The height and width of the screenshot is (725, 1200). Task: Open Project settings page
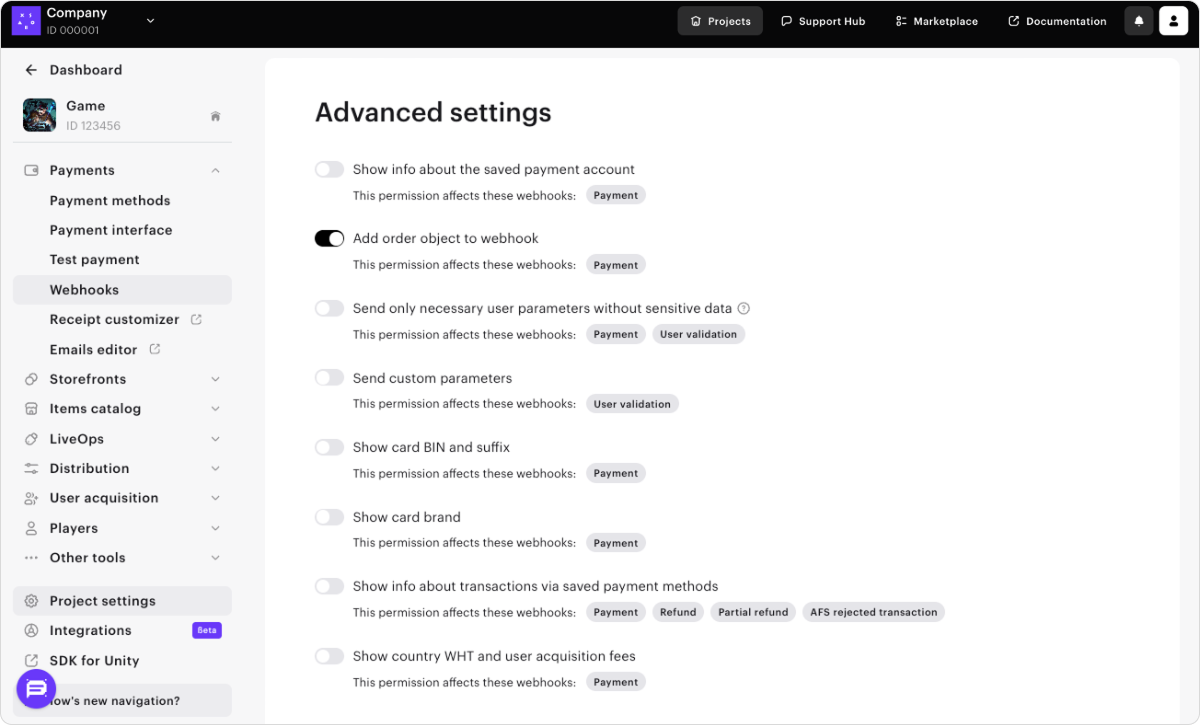click(x=122, y=601)
